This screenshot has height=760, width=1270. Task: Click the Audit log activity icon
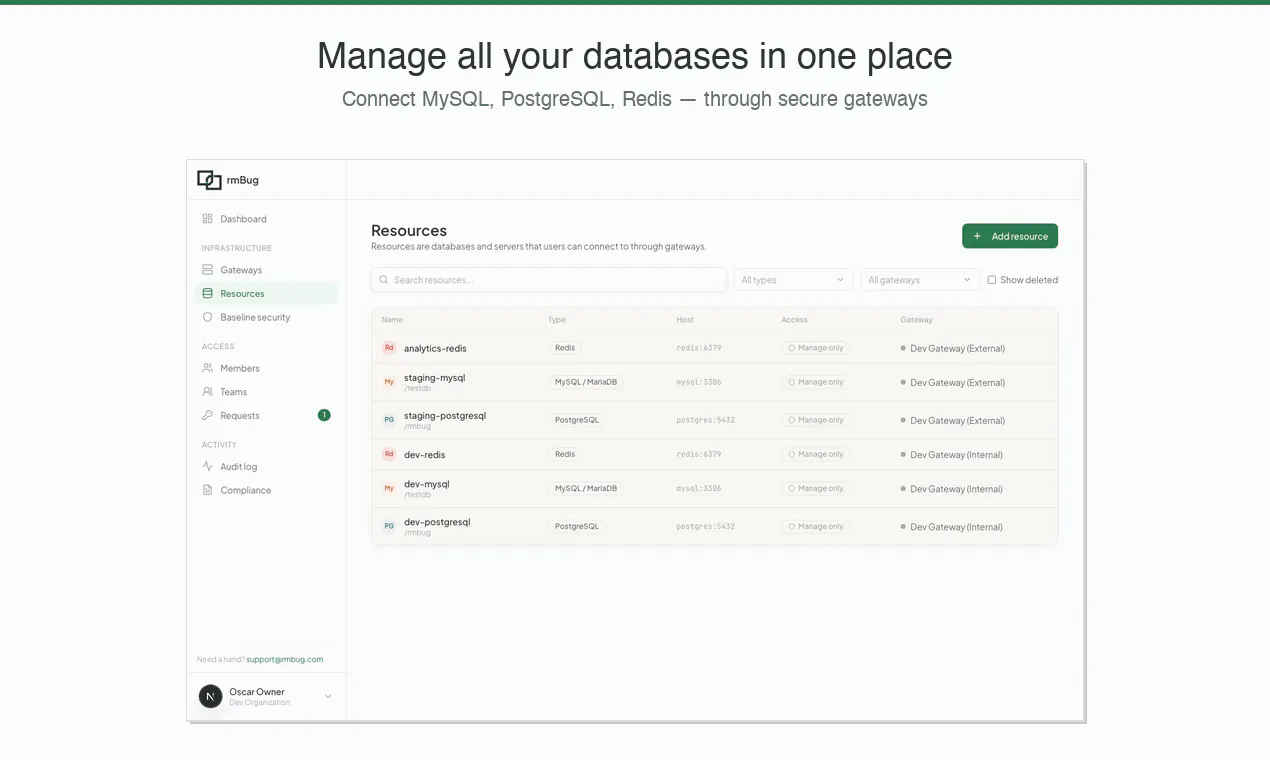click(x=207, y=467)
